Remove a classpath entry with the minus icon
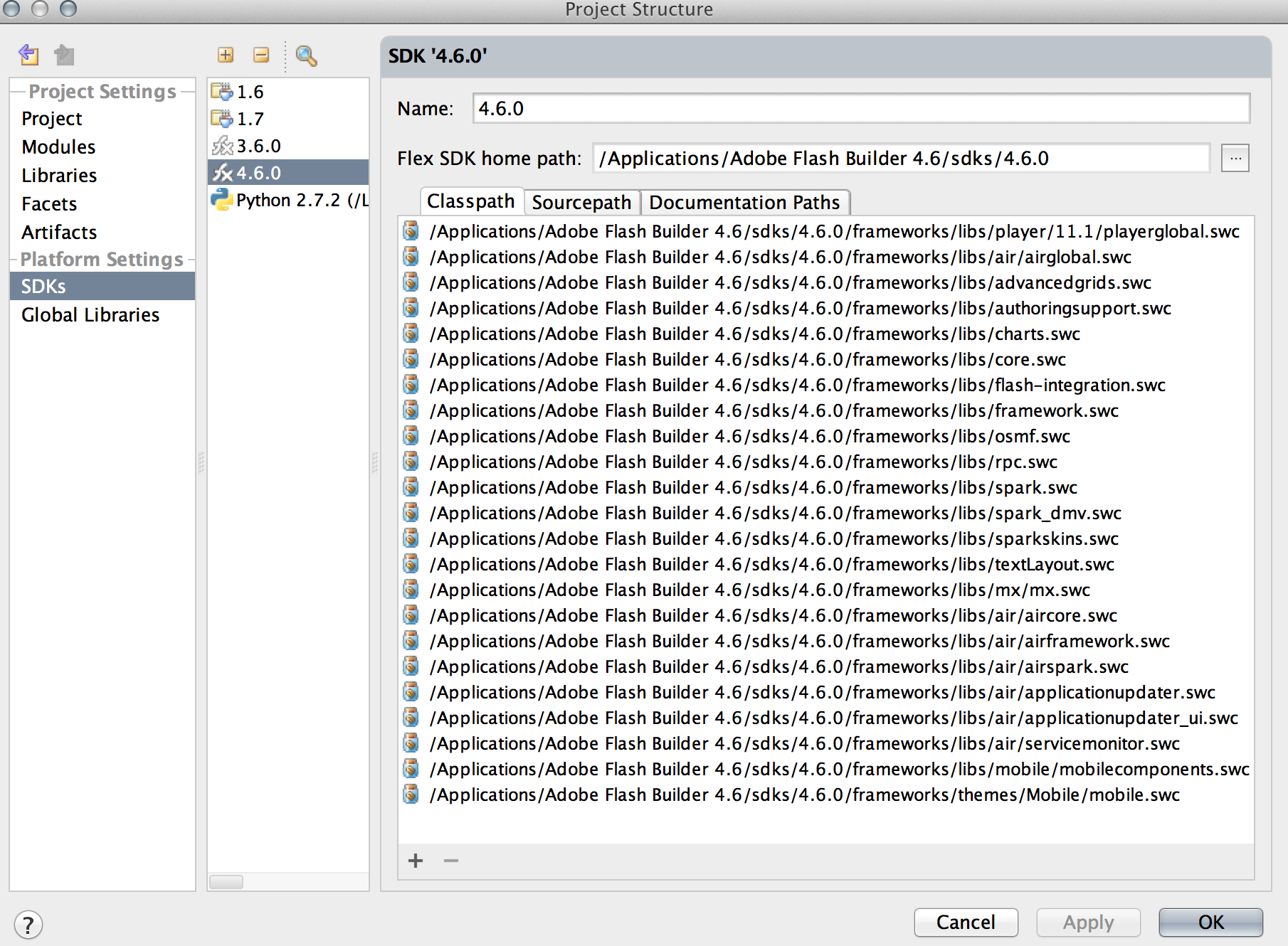The width and height of the screenshot is (1288, 946). pyautogui.click(x=450, y=861)
